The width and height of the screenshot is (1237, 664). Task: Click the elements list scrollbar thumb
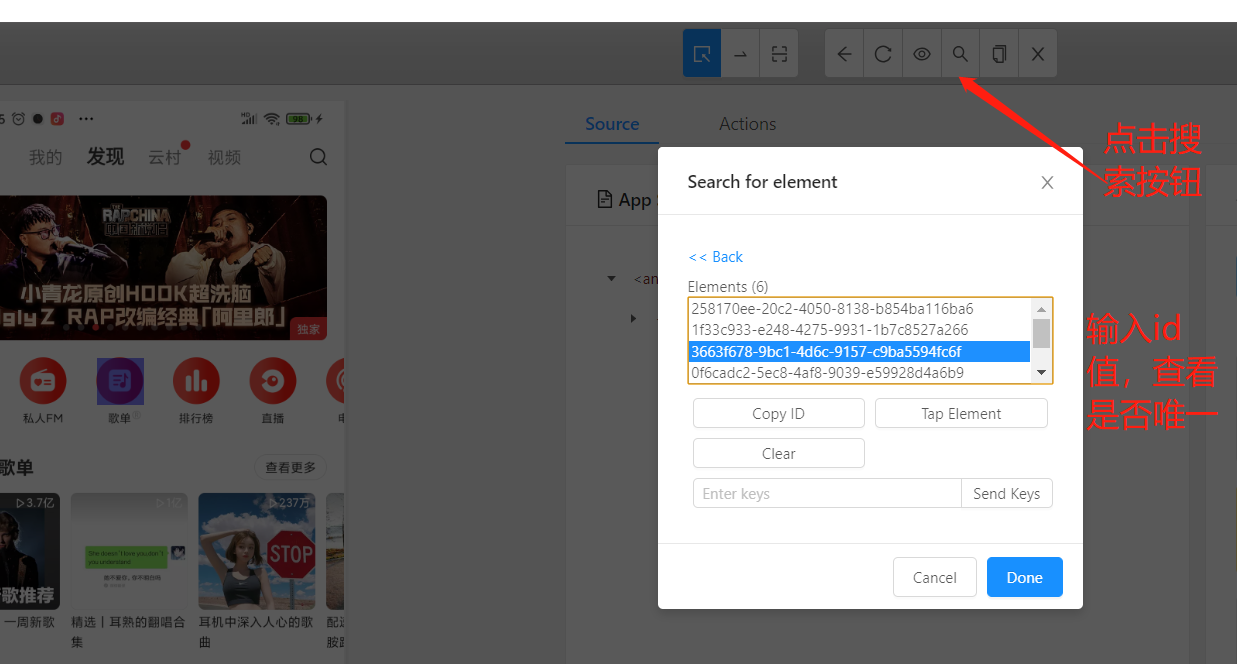point(1041,333)
